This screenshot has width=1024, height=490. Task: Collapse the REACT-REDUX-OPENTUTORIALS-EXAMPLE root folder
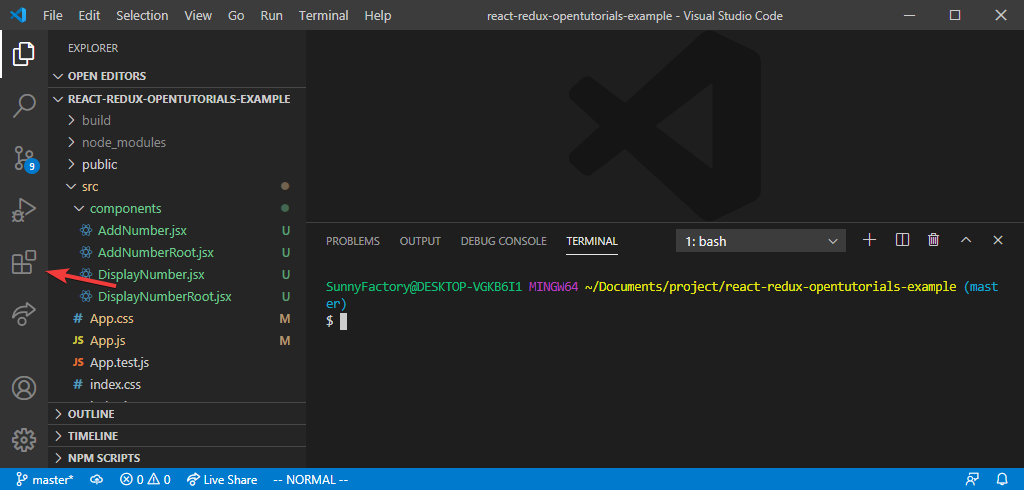(x=177, y=99)
